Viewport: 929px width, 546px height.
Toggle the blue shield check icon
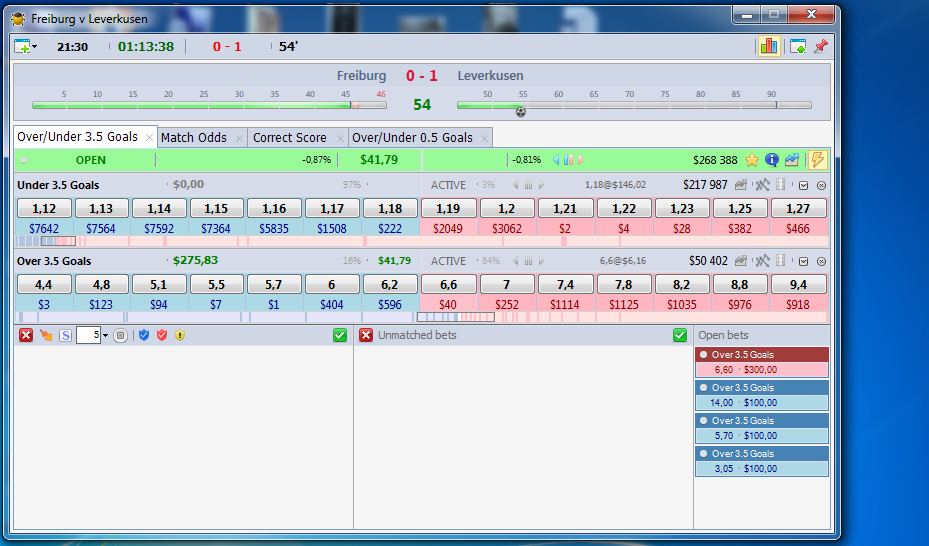click(144, 335)
